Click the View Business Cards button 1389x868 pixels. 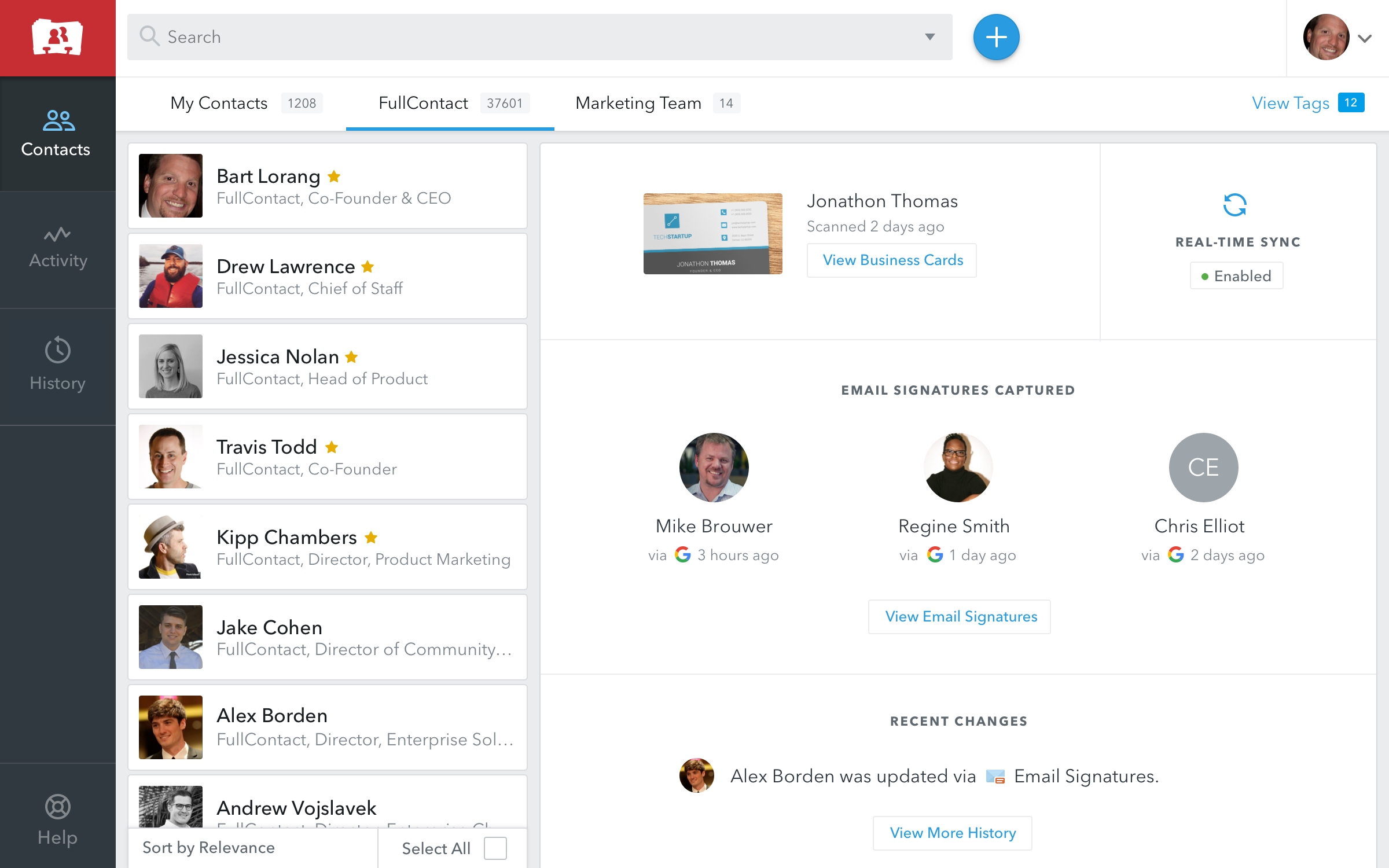tap(892, 260)
